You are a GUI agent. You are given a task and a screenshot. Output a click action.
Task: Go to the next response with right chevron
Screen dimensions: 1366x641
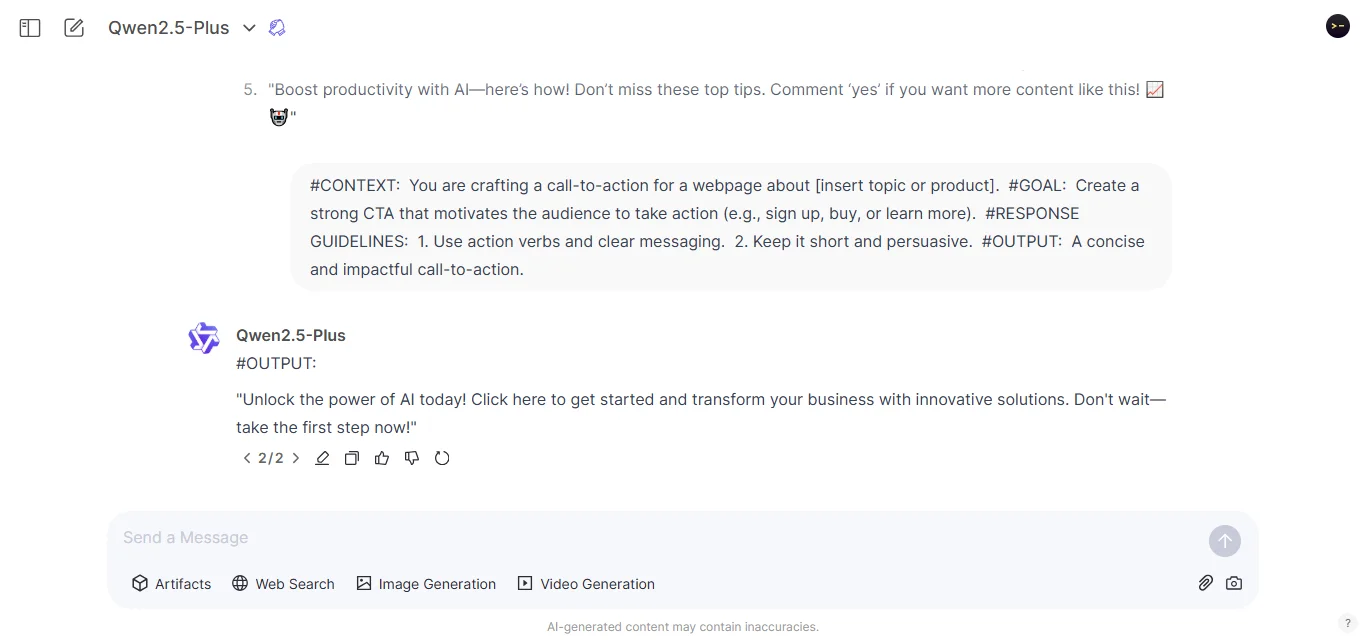[x=296, y=457]
